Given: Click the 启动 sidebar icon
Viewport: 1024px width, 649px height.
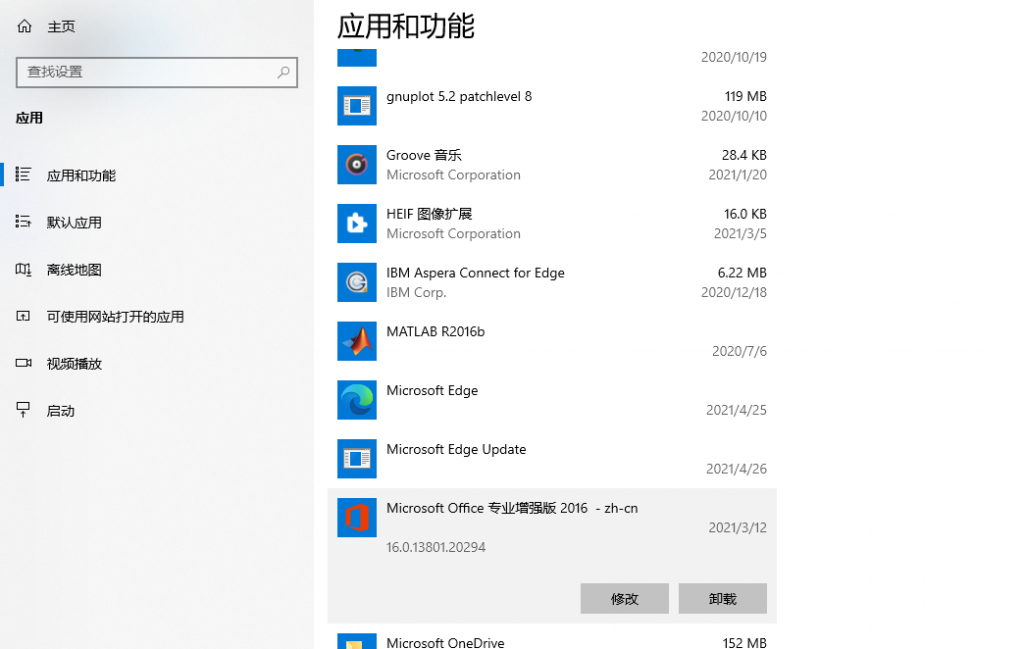Looking at the screenshot, I should point(24,410).
